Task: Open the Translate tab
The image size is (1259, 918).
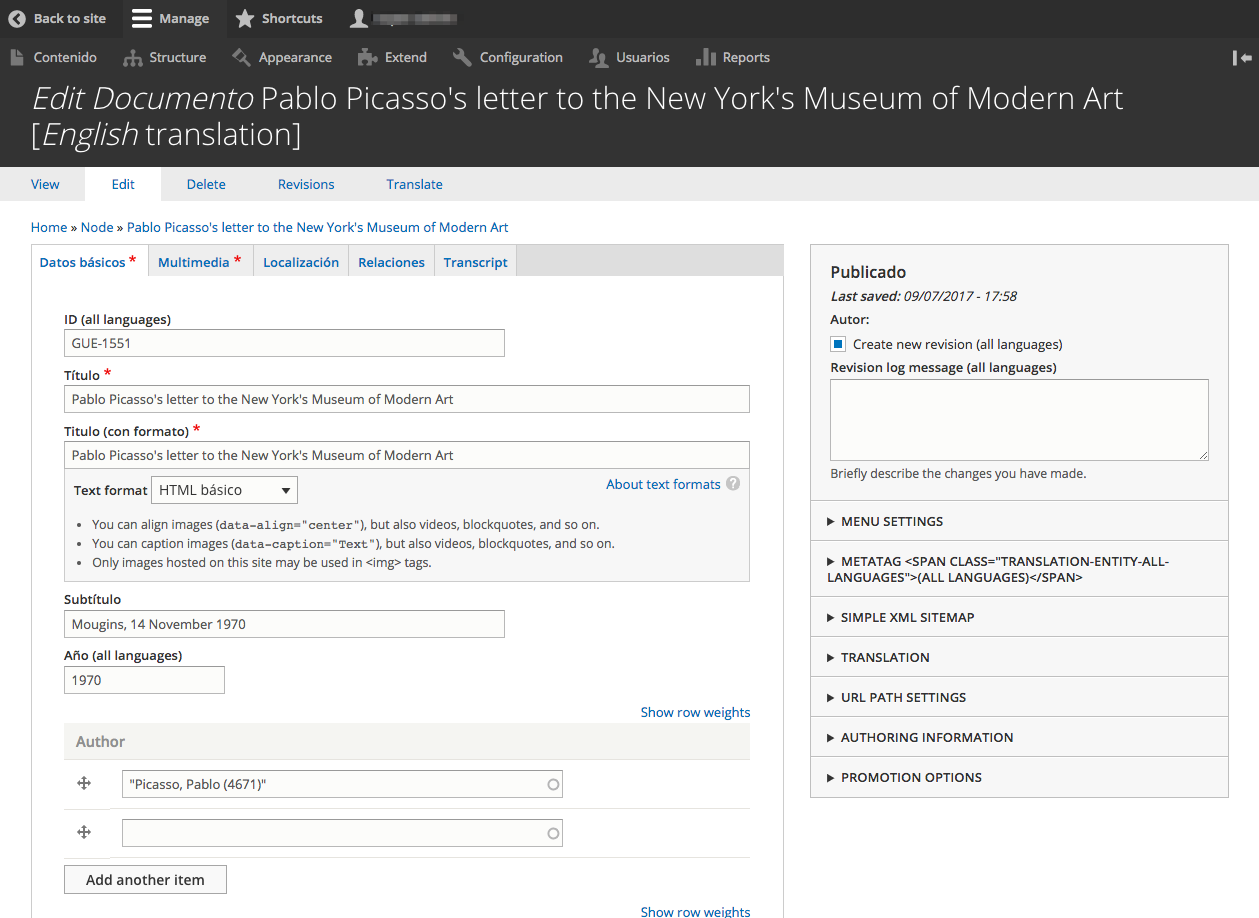Action: (x=414, y=184)
